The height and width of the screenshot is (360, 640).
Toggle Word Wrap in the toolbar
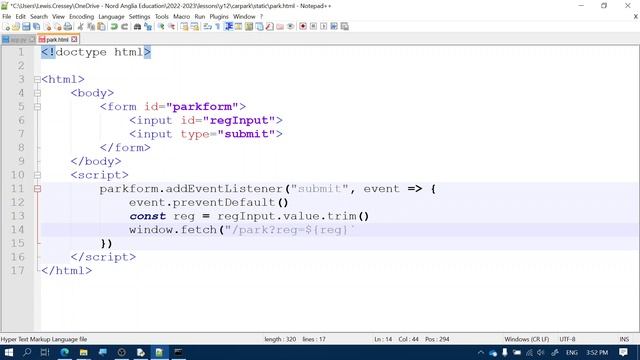(x=207, y=27)
